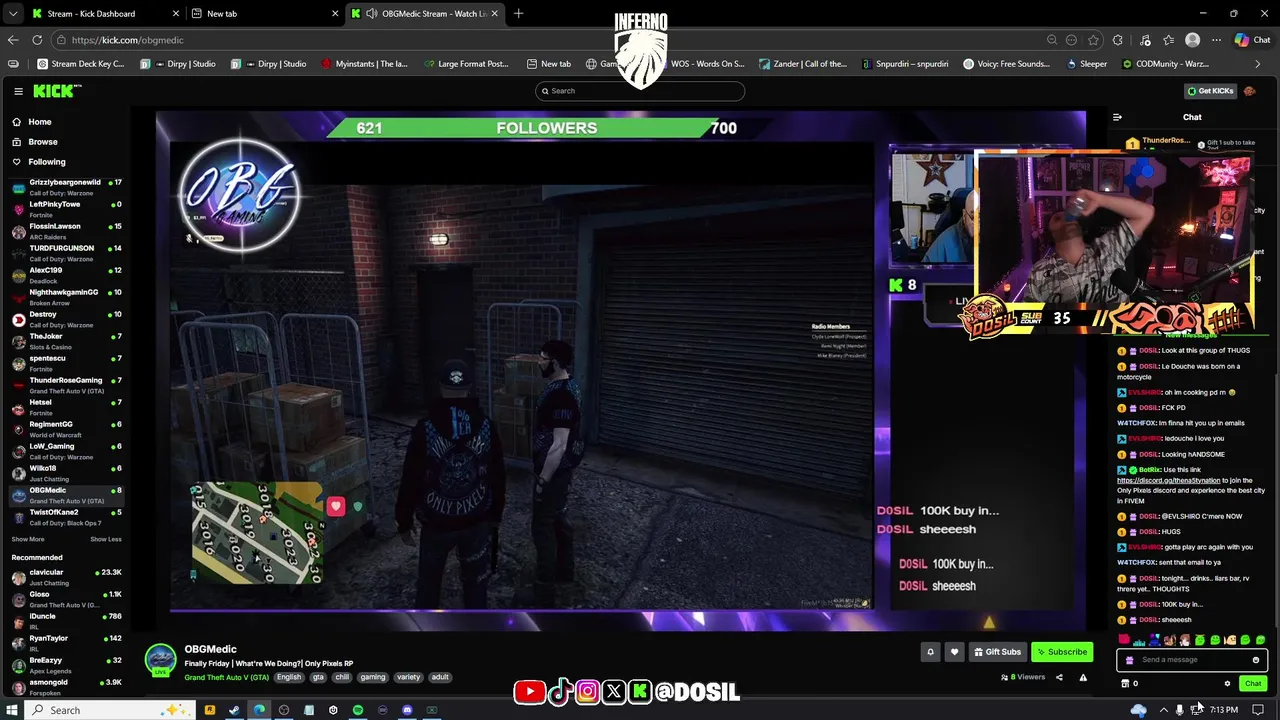Open emote picker in message box
Image resolution: width=1280 pixels, height=720 pixels.
(x=1256, y=660)
